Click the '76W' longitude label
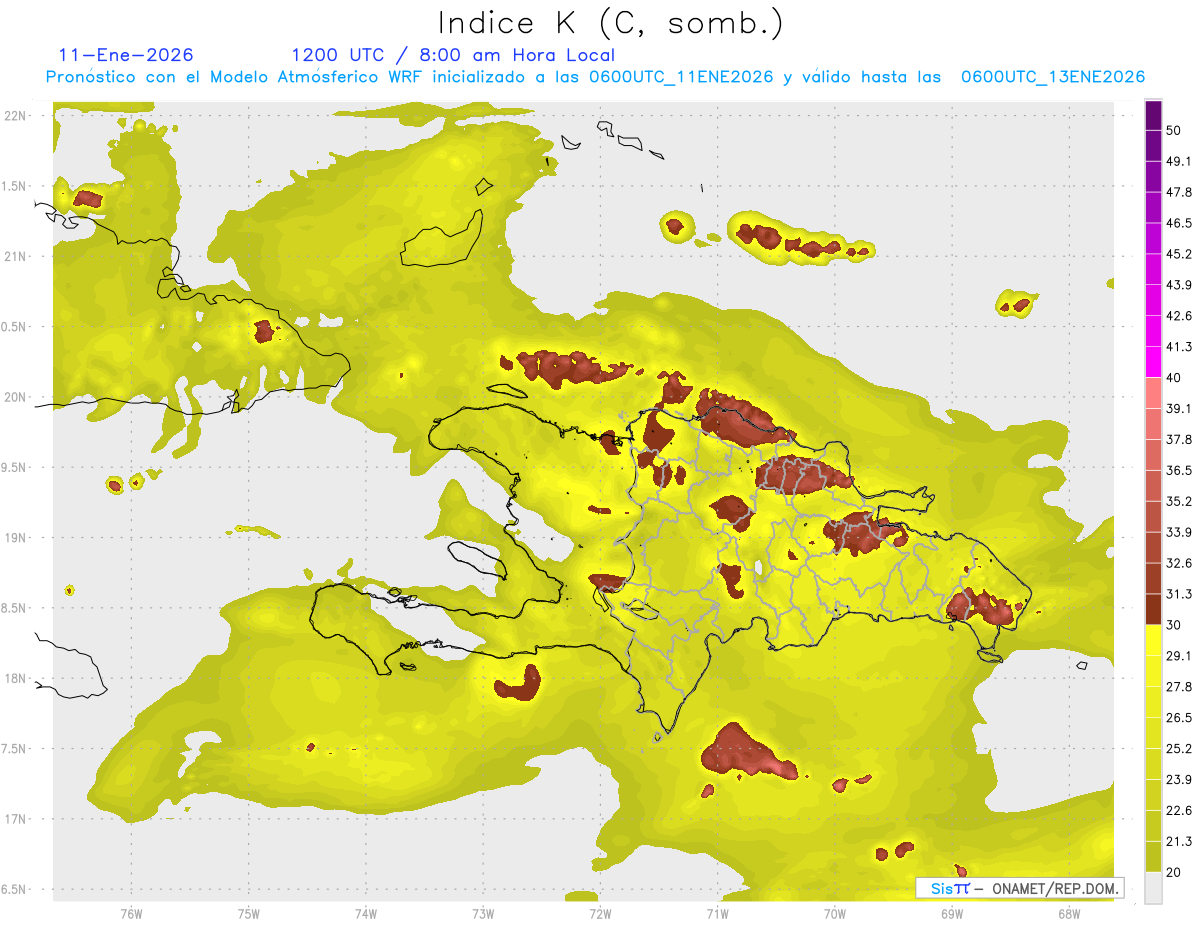Screen dimensions: 1200x927 131,913
